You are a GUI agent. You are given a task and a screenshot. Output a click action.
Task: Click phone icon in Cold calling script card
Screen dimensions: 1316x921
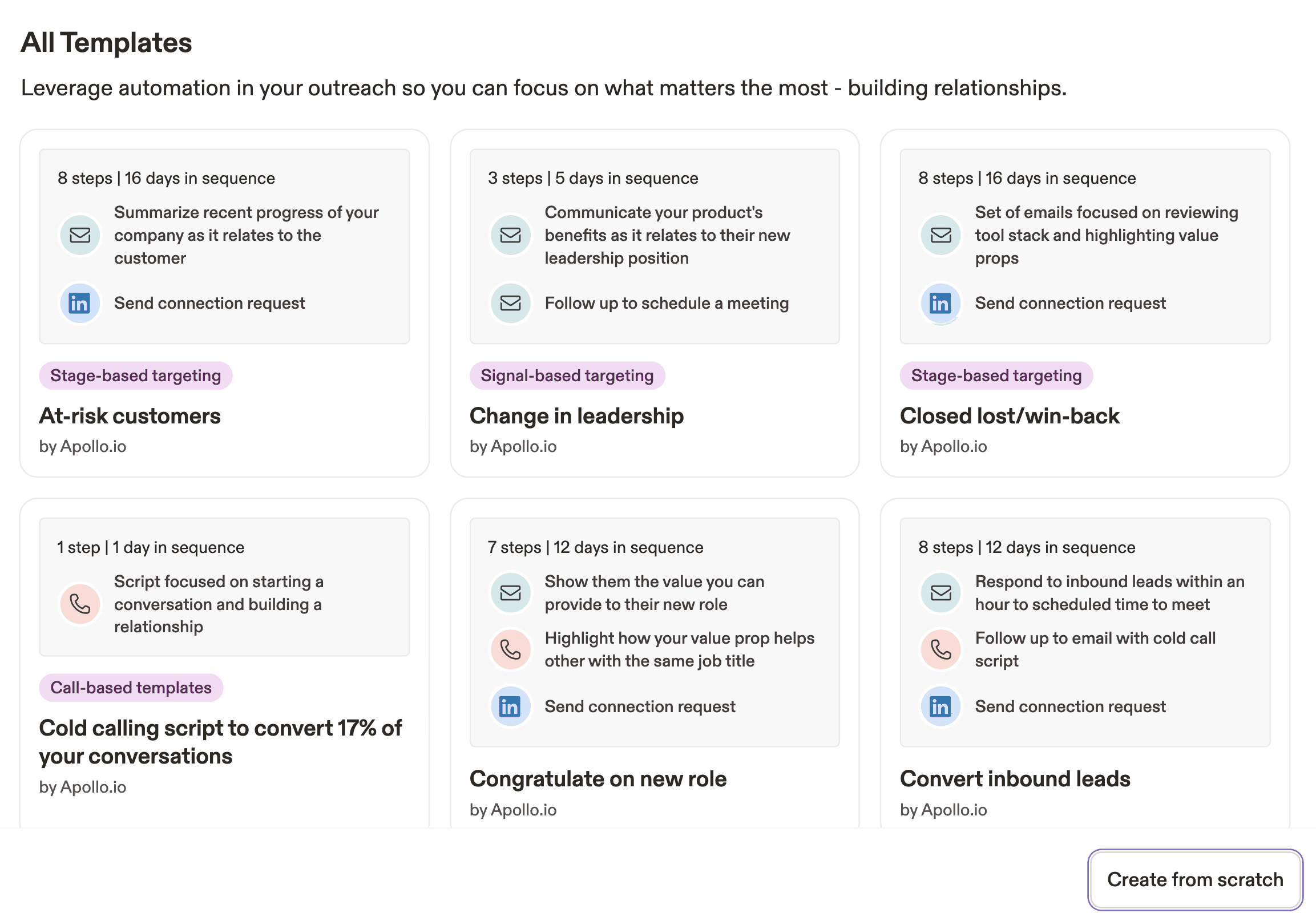pos(80,604)
